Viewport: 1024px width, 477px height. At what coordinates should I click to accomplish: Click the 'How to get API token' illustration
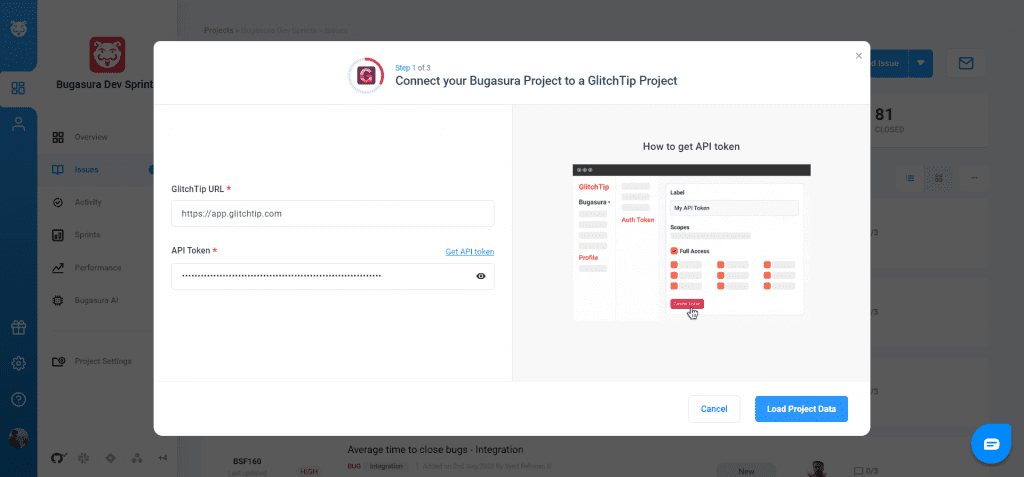[691, 242]
